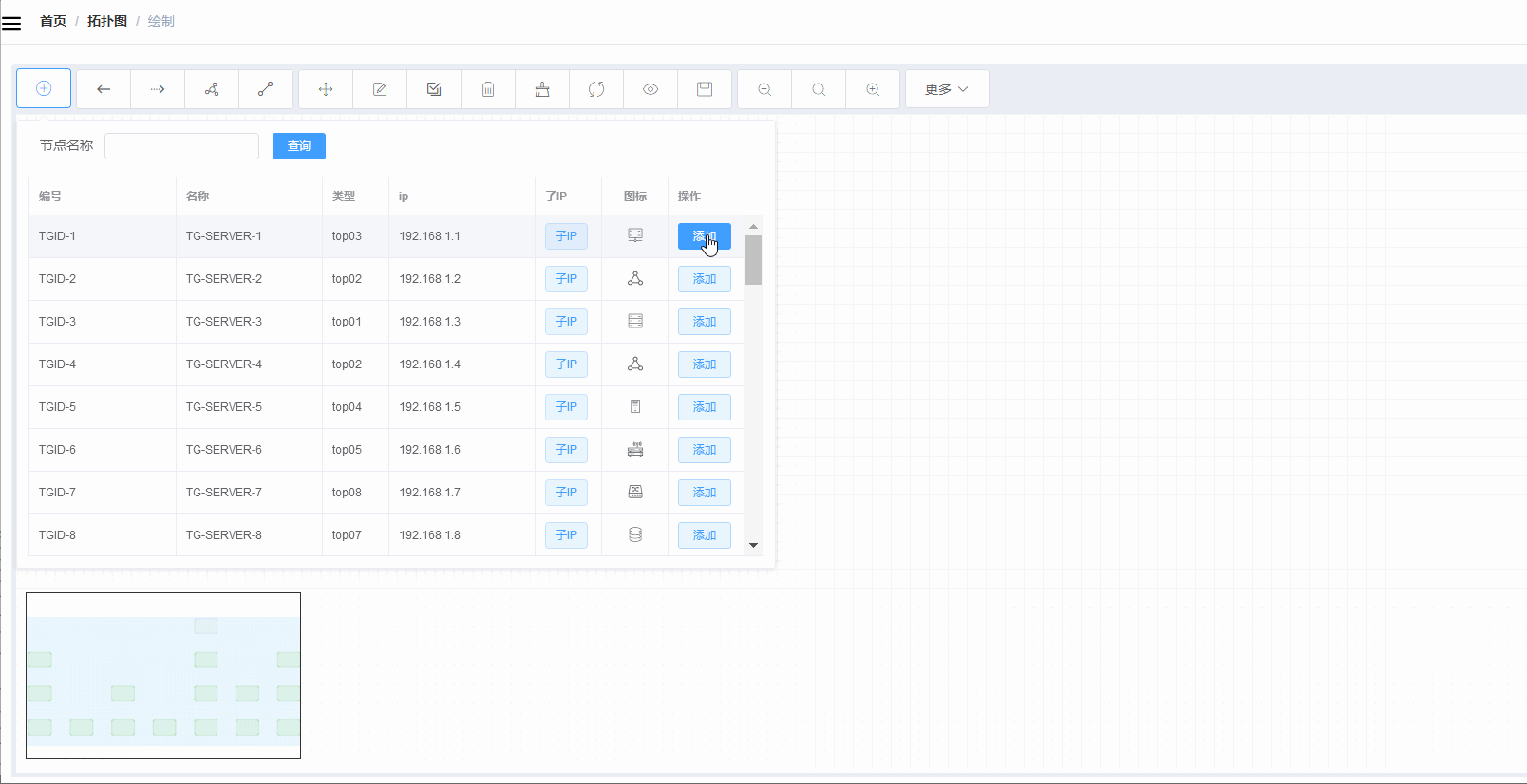
Task: Open 拓扑图 breadcrumb
Action: tap(107, 21)
